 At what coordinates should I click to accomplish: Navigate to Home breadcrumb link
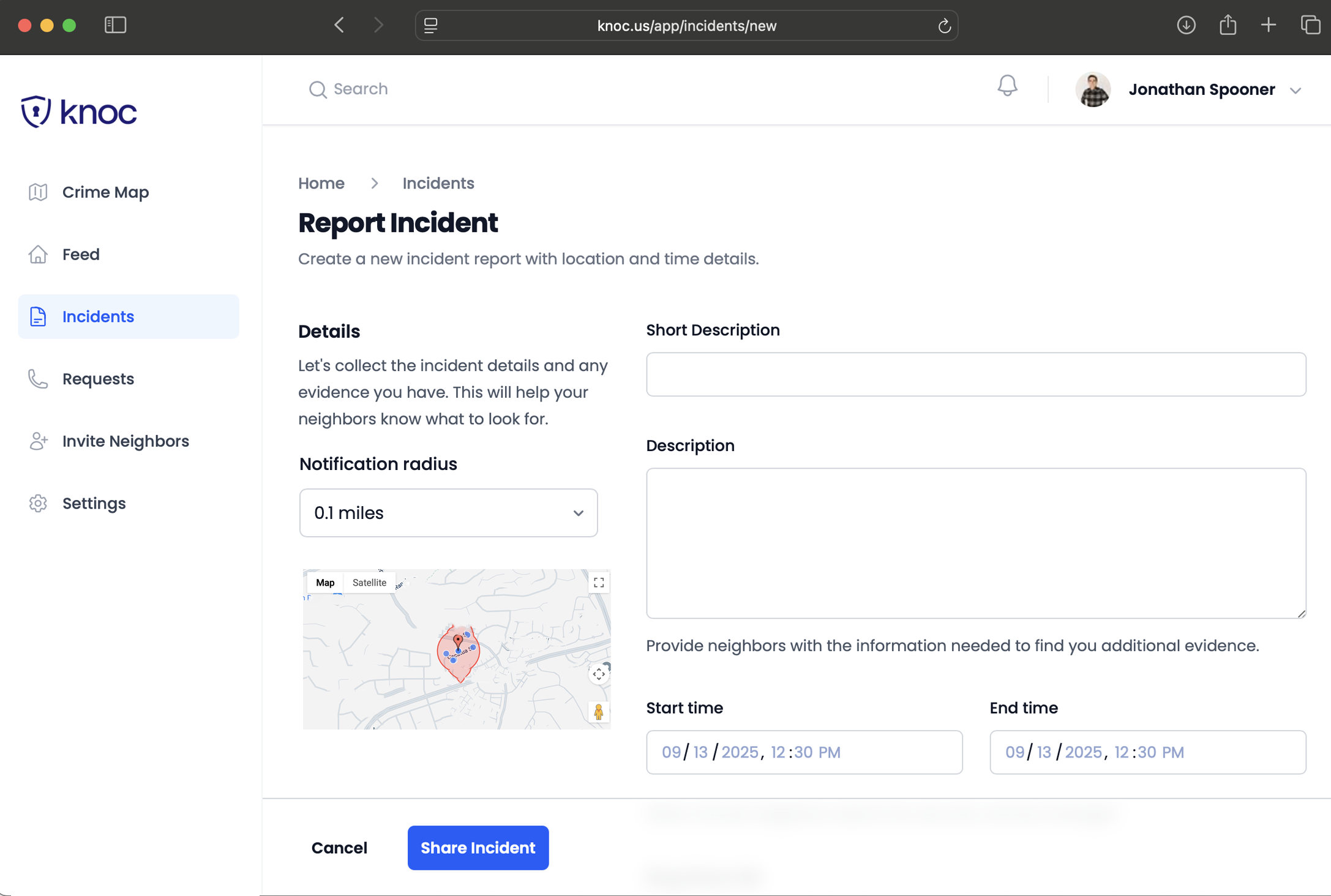(x=321, y=184)
